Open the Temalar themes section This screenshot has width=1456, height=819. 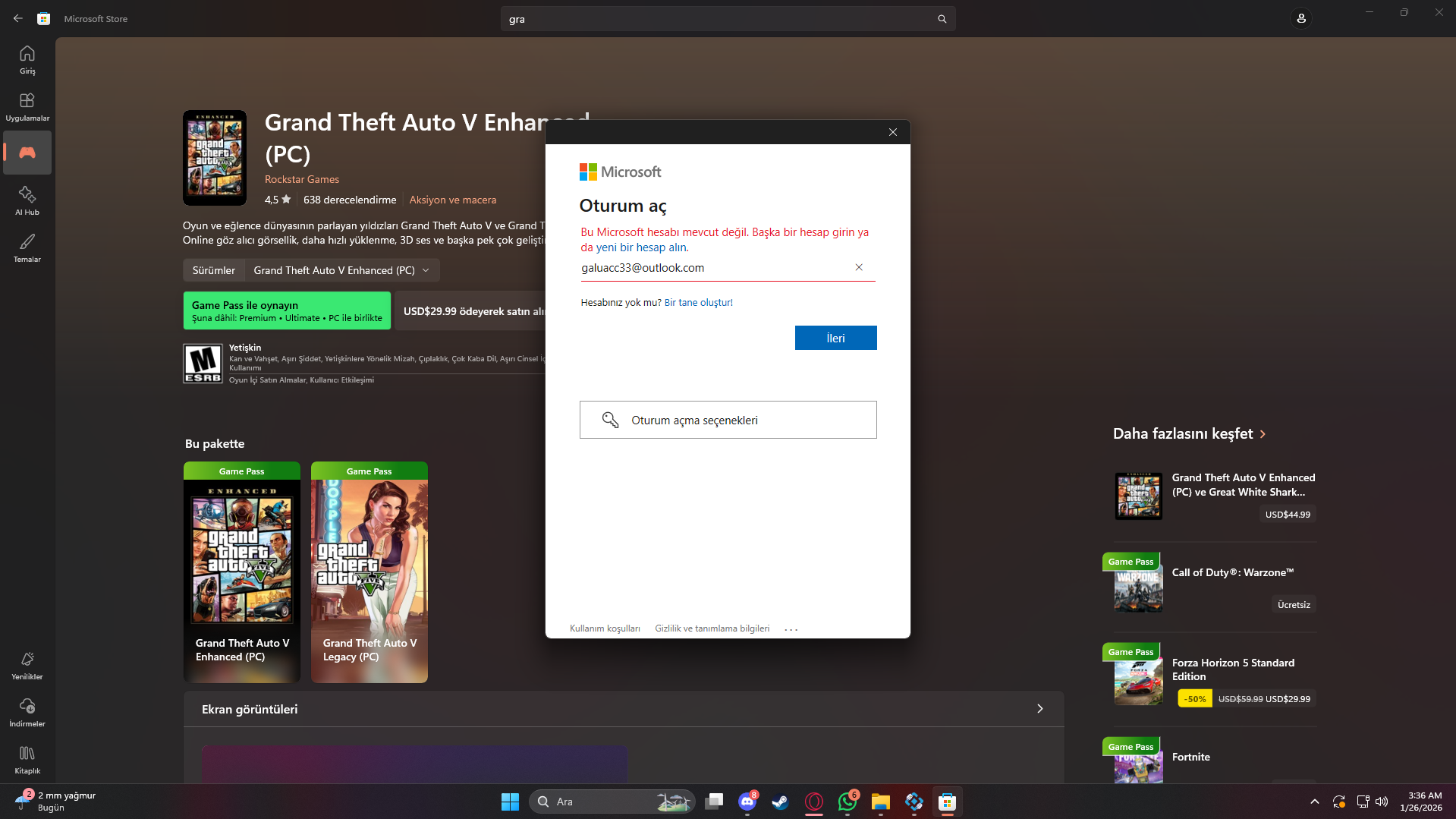pyautogui.click(x=27, y=247)
